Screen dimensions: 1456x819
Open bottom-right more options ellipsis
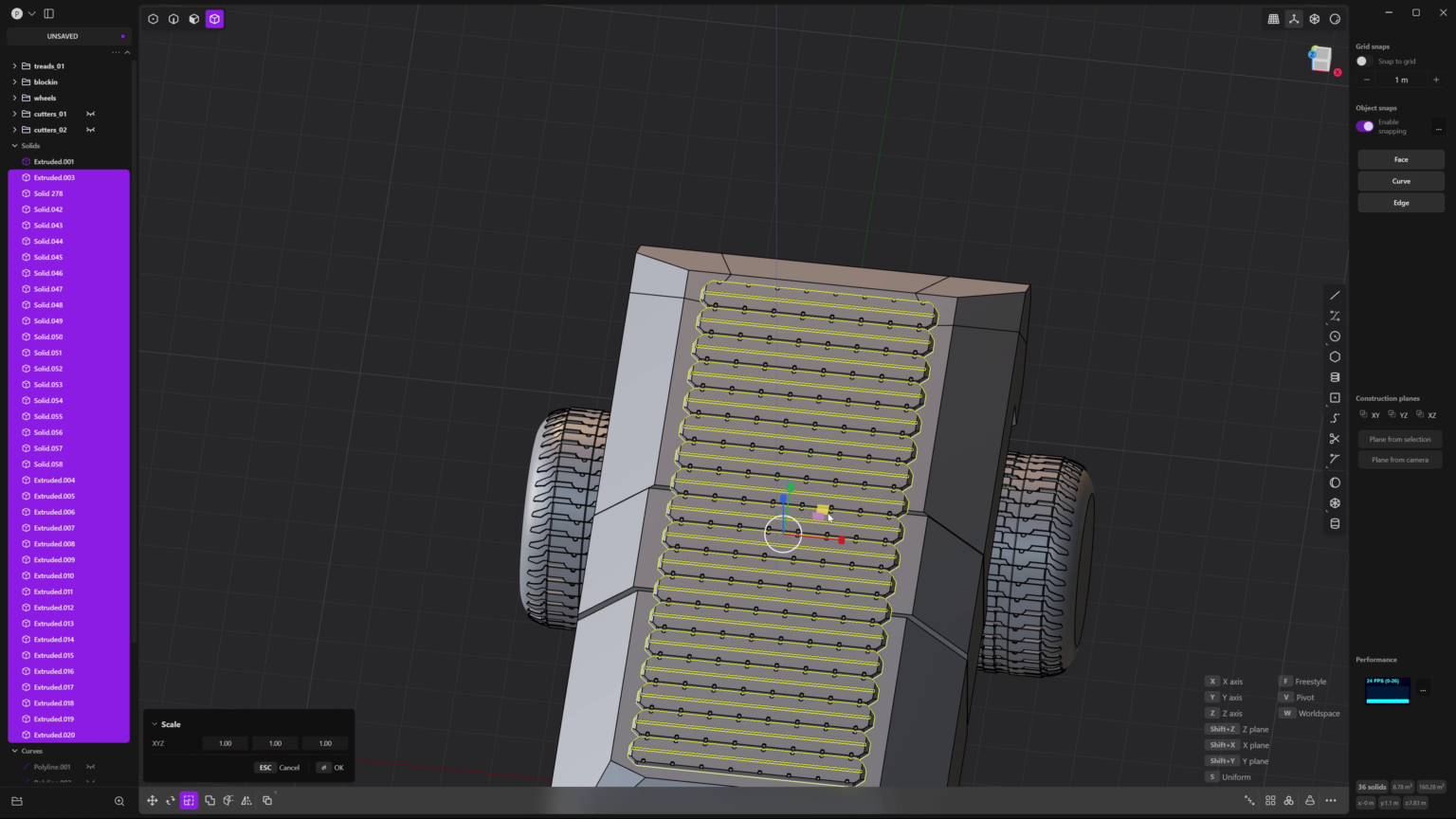coord(1331,801)
